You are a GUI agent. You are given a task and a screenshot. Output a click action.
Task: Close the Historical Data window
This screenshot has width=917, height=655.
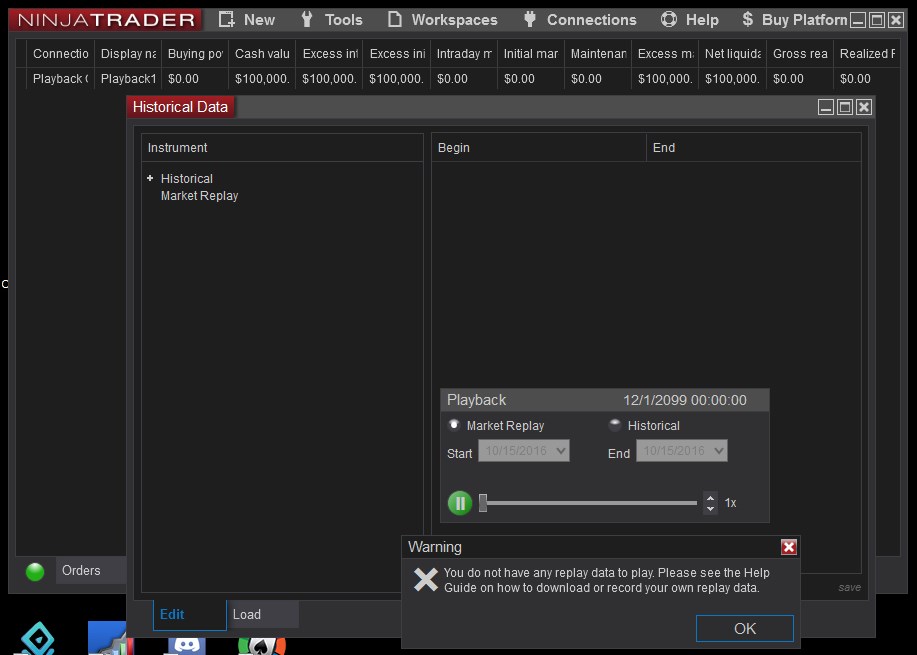click(x=864, y=107)
